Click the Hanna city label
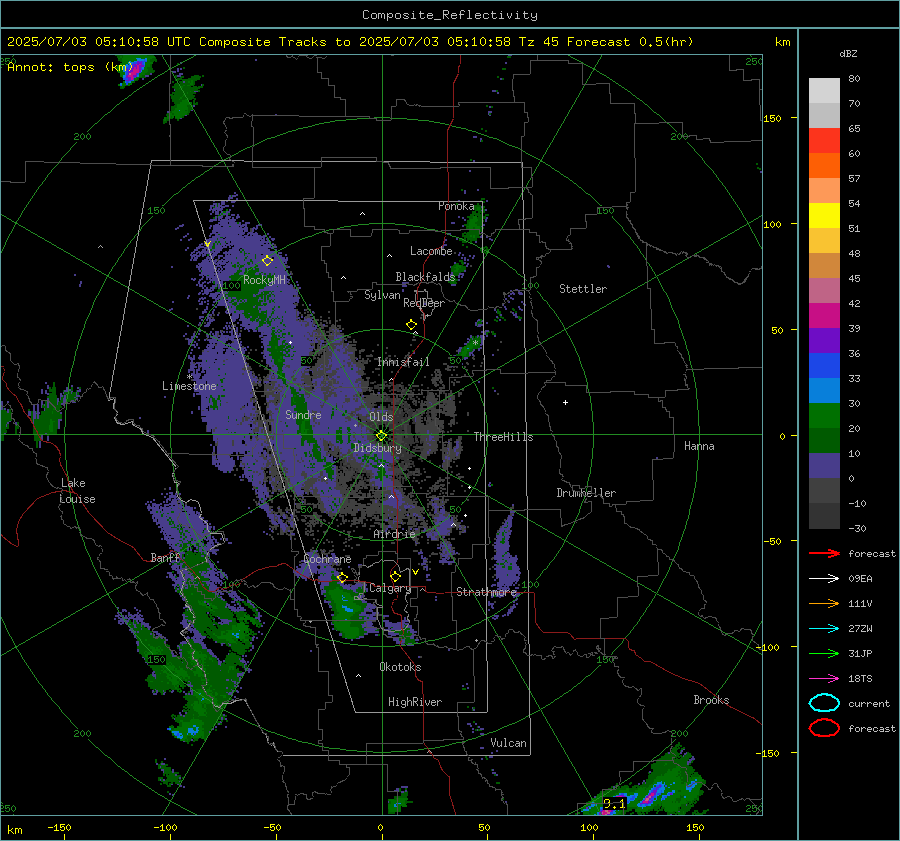The image size is (900, 841). tap(699, 446)
